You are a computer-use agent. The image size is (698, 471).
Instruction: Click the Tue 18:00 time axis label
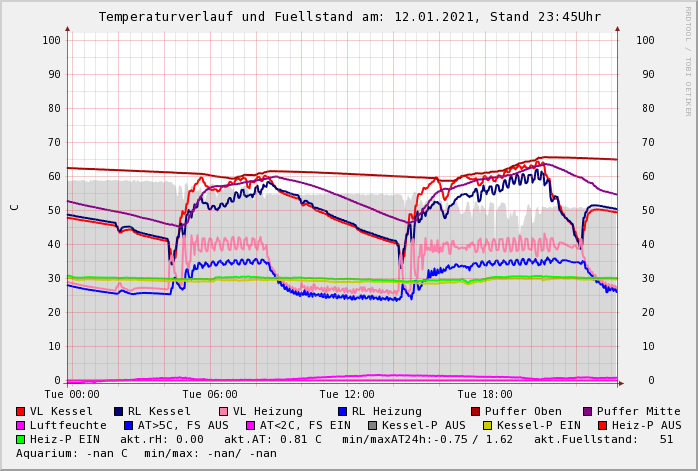point(485,395)
